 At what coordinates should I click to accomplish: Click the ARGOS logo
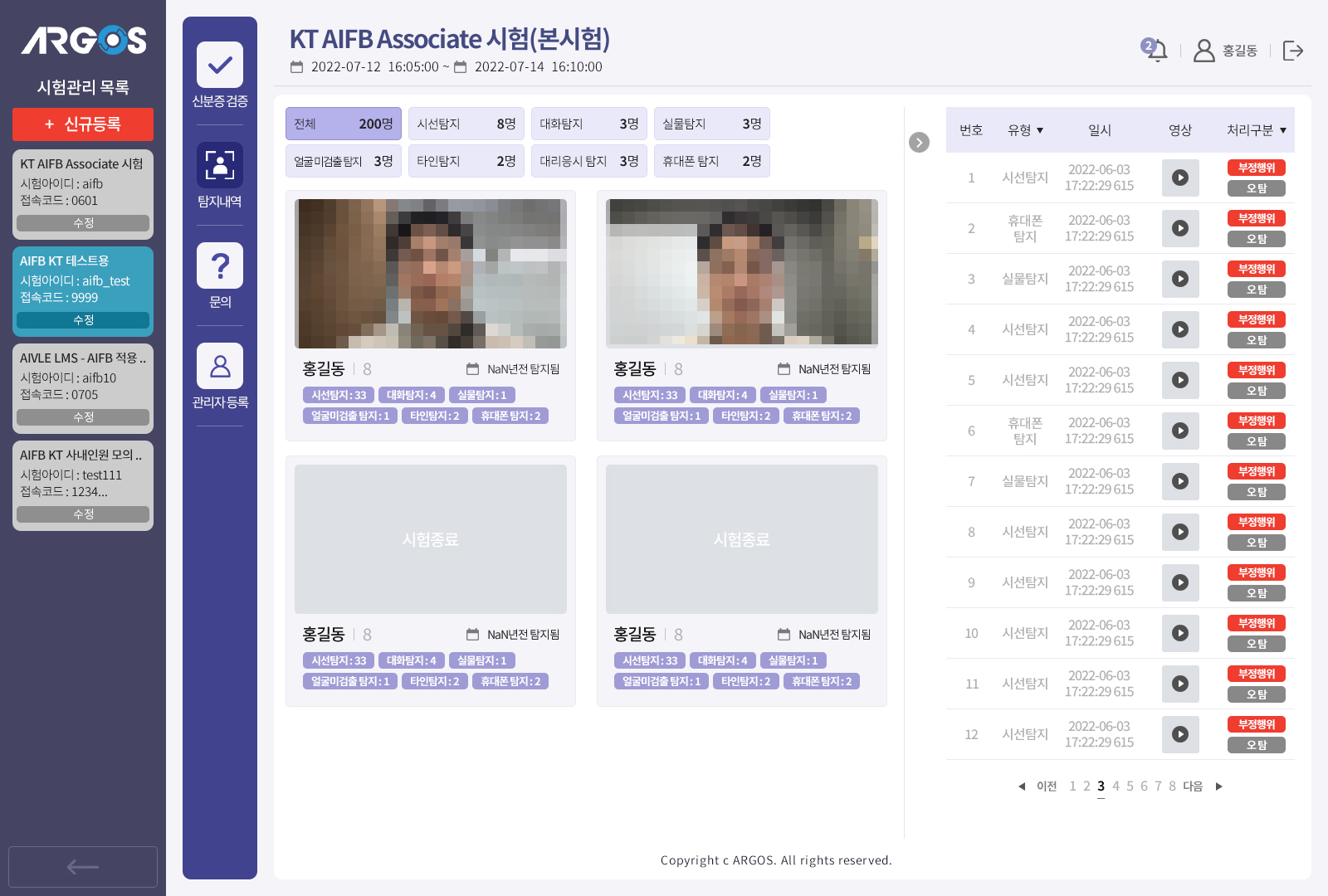tap(83, 40)
